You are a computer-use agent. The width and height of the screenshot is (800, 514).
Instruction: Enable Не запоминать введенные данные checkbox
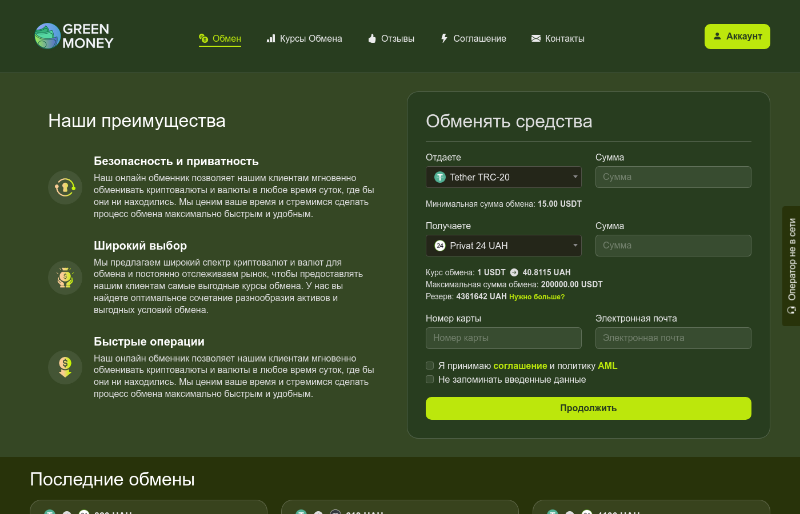(430, 380)
